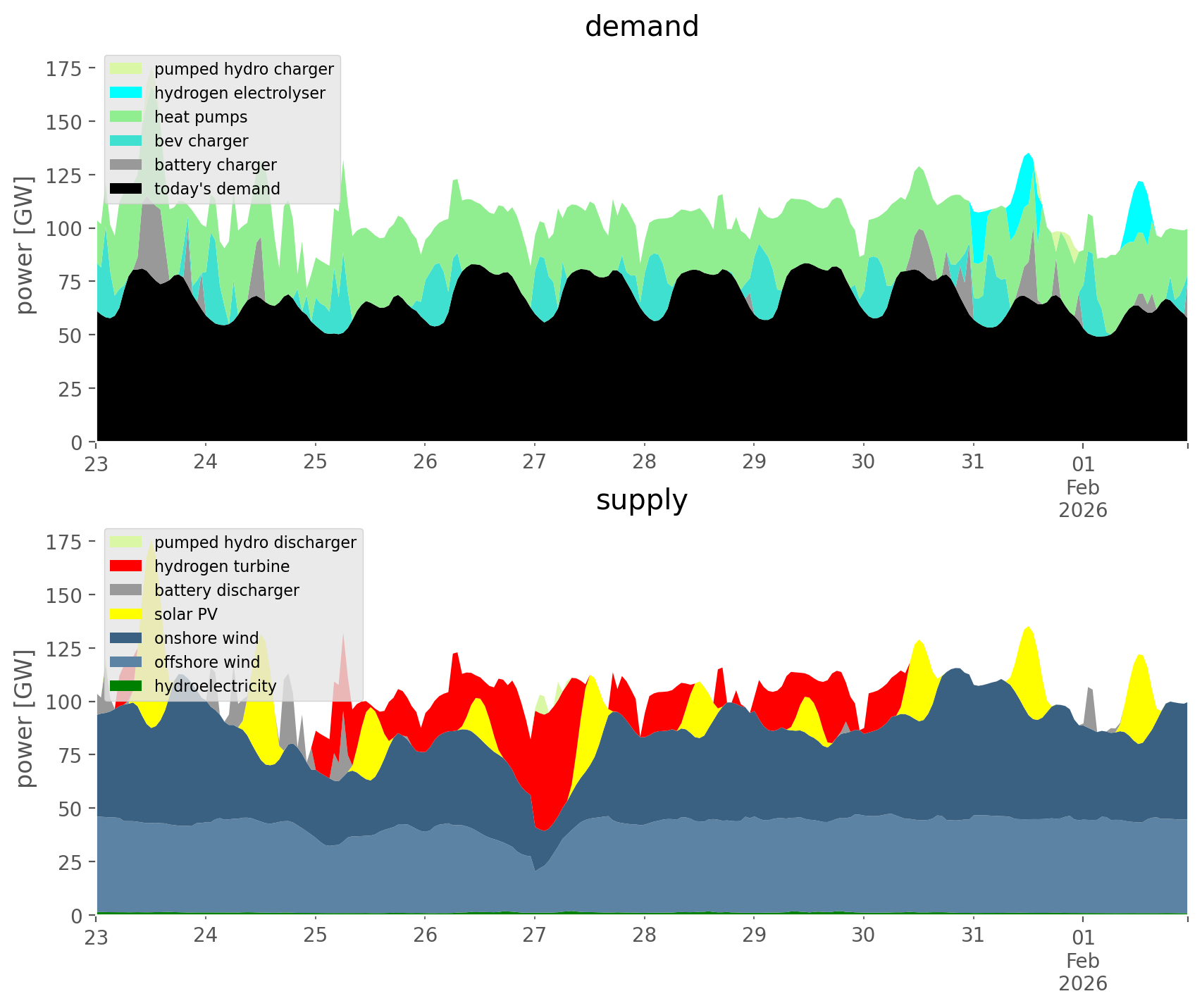Click the onshore wind legend label
The image size is (1202, 1008).
(206, 638)
